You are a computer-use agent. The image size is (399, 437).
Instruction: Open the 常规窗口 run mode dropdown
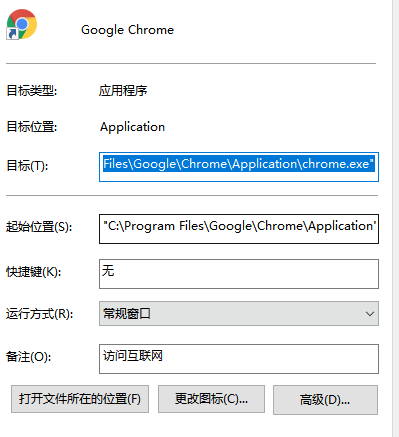239,314
